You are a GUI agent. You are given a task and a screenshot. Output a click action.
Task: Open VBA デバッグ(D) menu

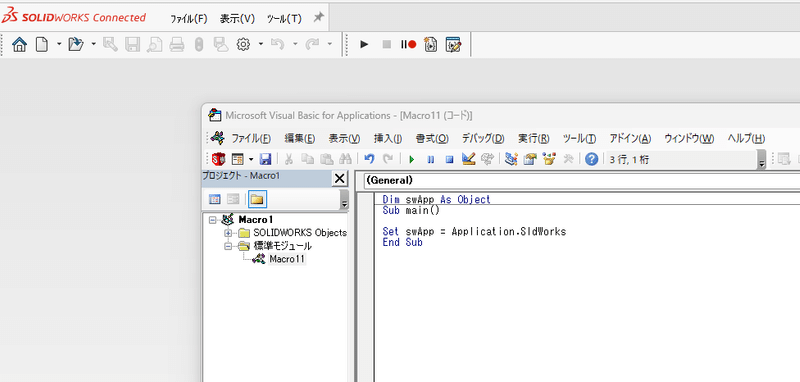(483, 138)
